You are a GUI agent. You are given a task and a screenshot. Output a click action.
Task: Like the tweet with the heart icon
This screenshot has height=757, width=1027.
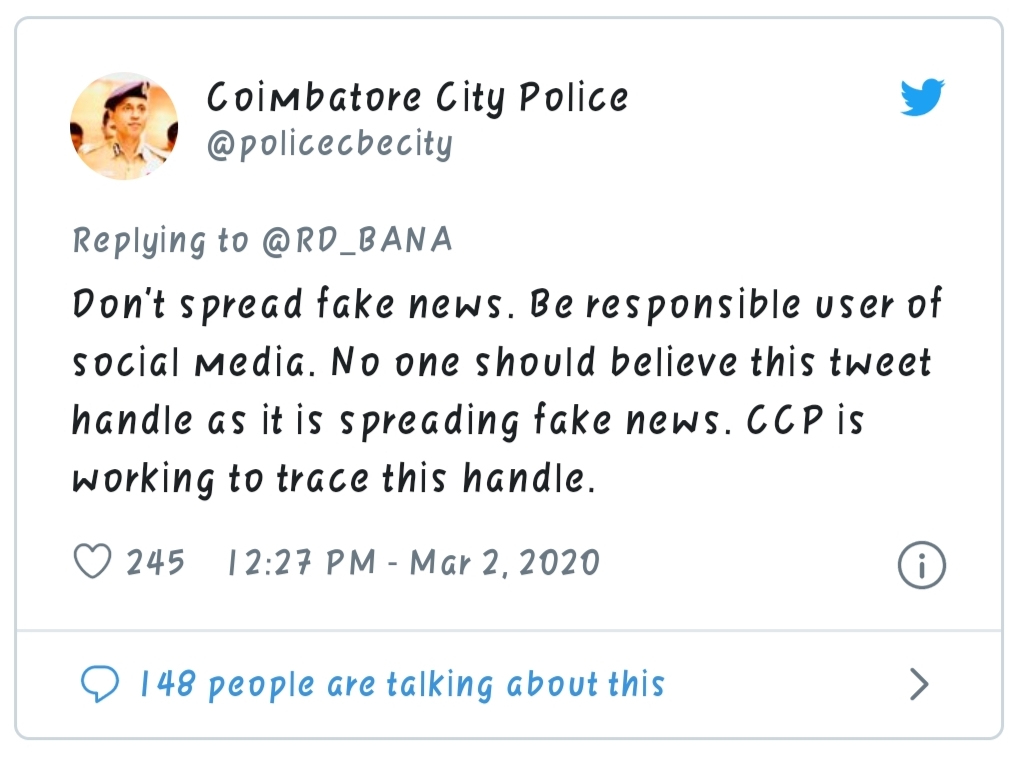[x=92, y=562]
